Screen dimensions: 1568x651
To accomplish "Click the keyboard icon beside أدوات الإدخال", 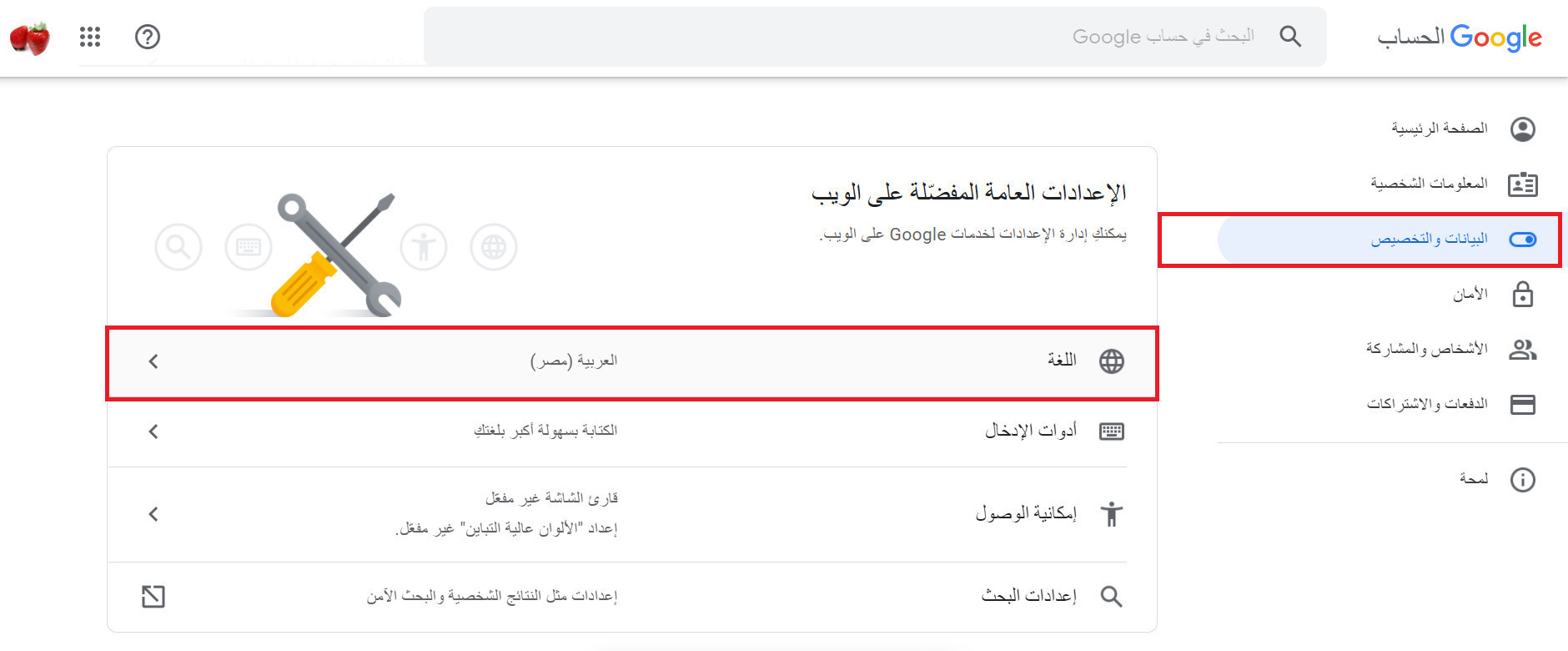I will 1111,431.
